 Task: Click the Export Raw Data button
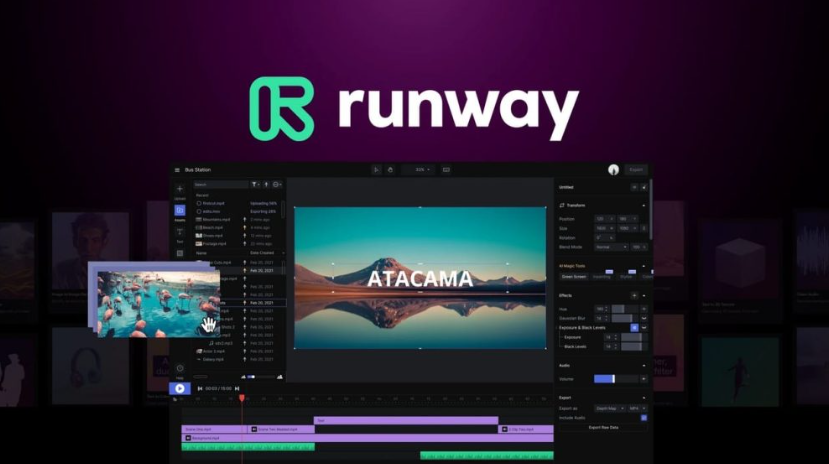[602, 428]
